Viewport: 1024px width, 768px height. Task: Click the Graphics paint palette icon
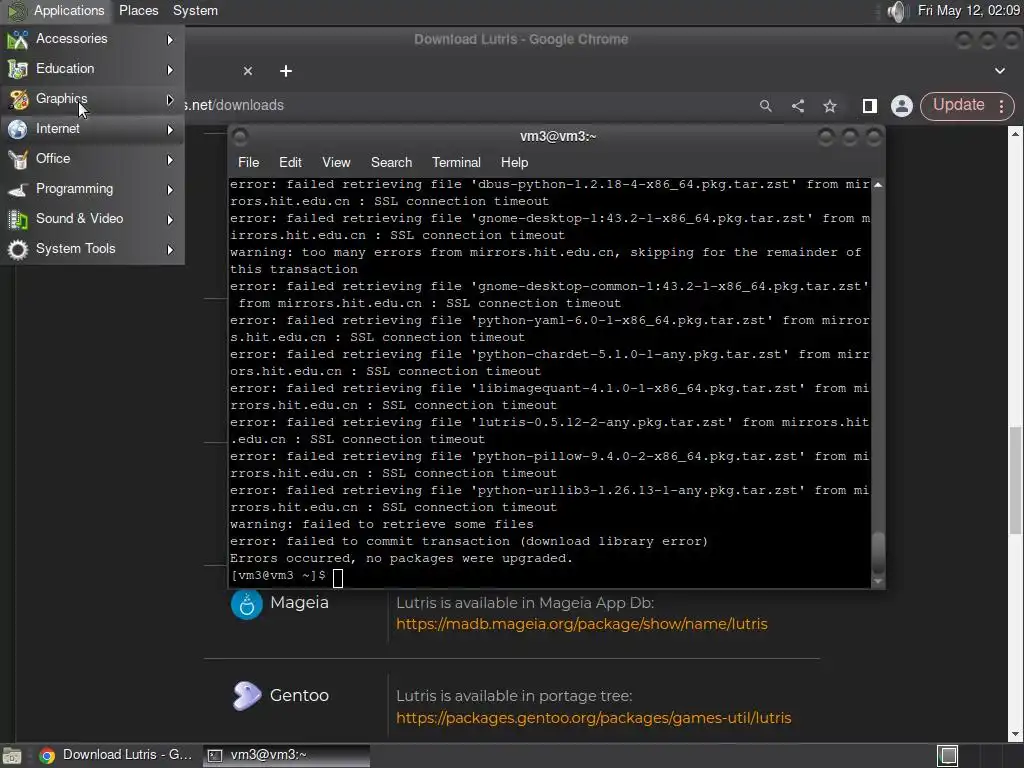(x=18, y=100)
